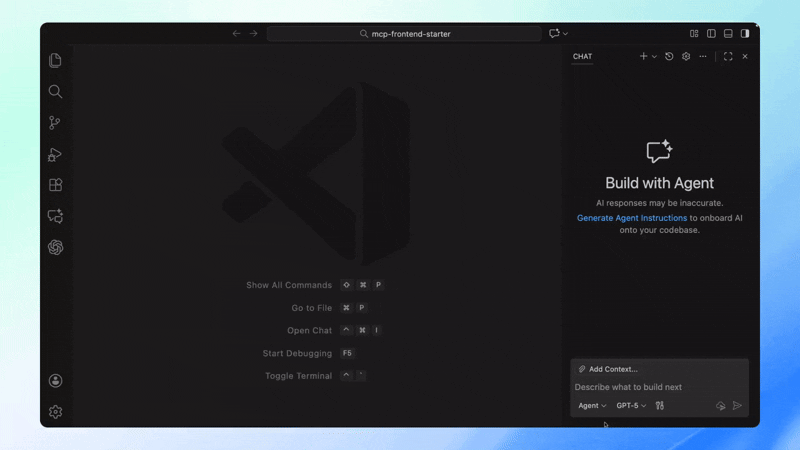The width and height of the screenshot is (800, 450).
Task: Click the Go to File shortcut text
Action: click(x=311, y=308)
